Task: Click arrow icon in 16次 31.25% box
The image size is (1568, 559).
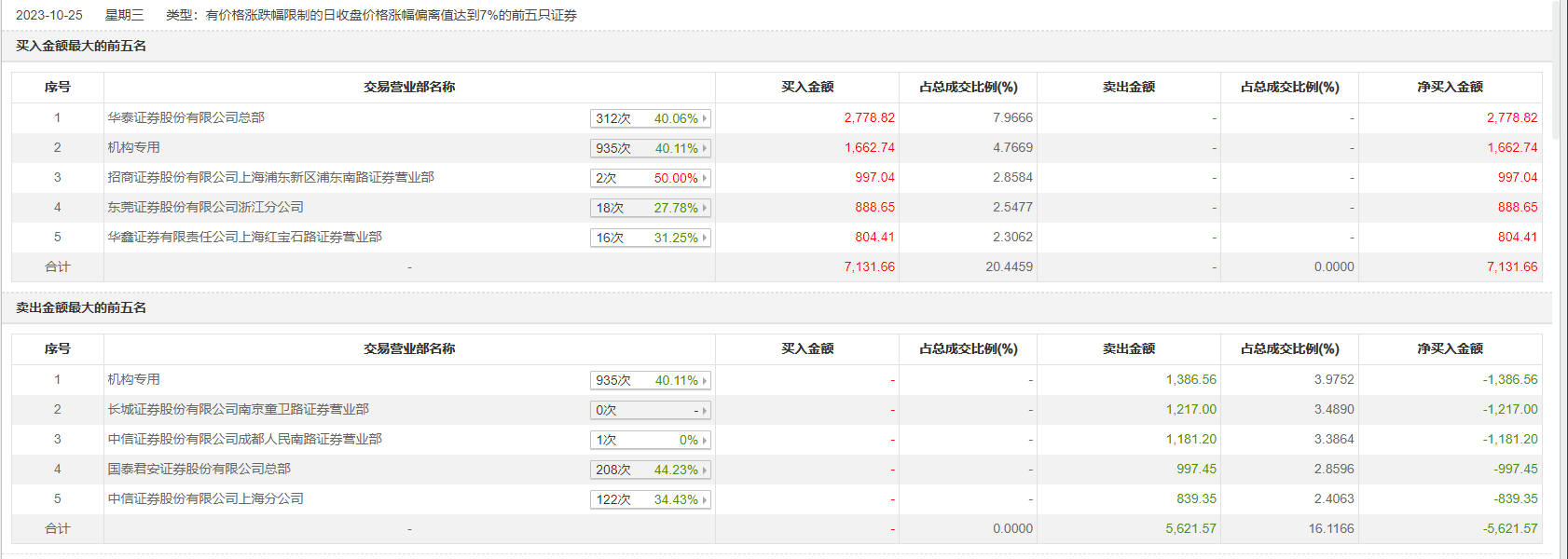Action: click(705, 238)
